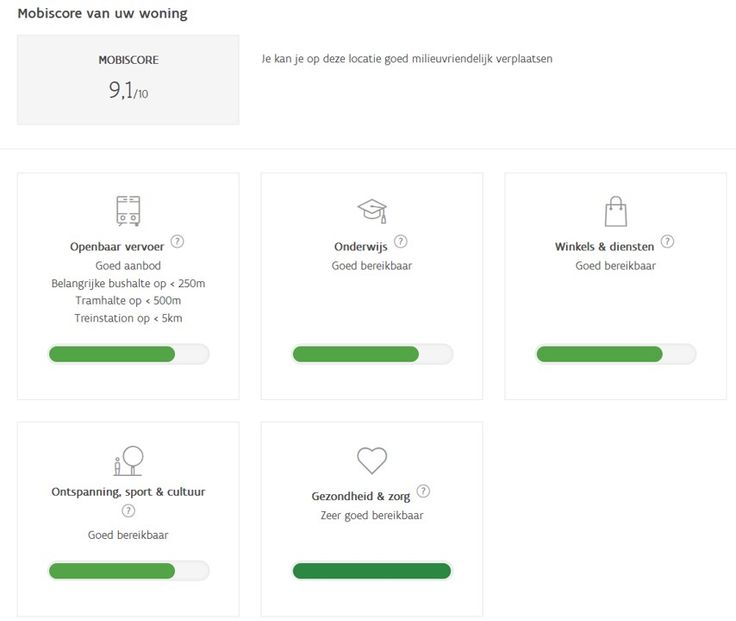This screenshot has height=621, width=736.
Task: Open help tooltip next to Winkels & diensten
Action: tap(667, 242)
